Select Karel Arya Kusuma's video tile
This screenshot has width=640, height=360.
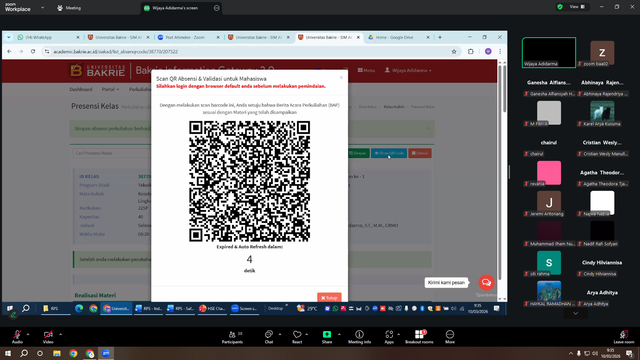[602, 113]
